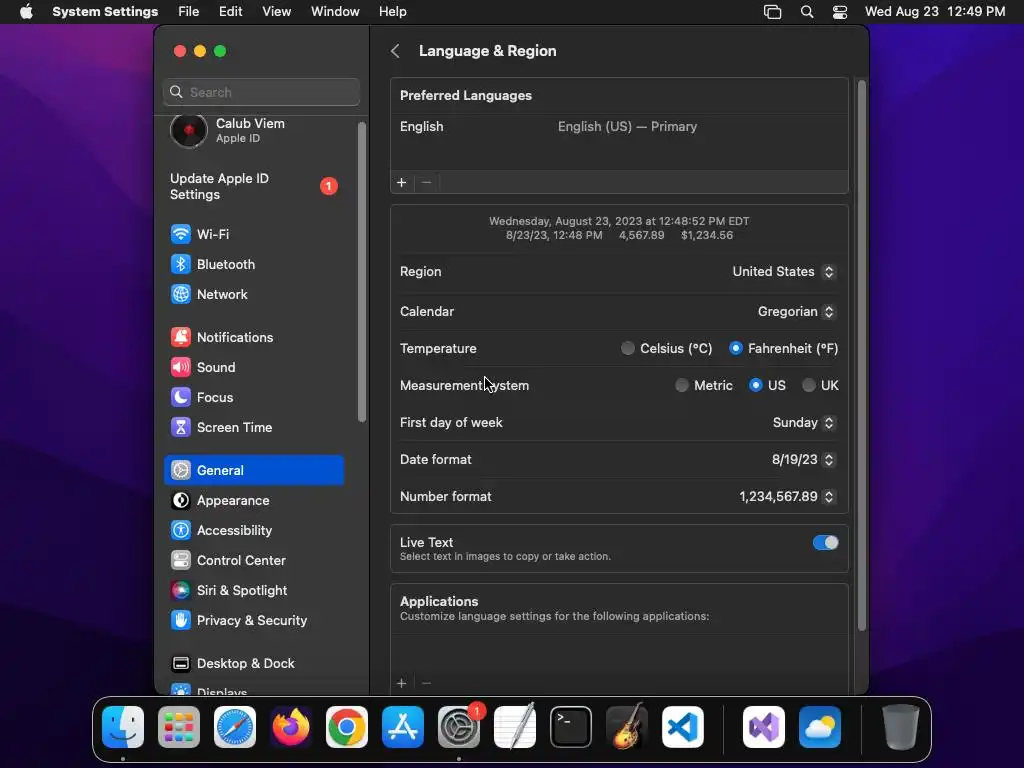Open the File menu
The height and width of the screenshot is (768, 1024).
pyautogui.click(x=189, y=12)
